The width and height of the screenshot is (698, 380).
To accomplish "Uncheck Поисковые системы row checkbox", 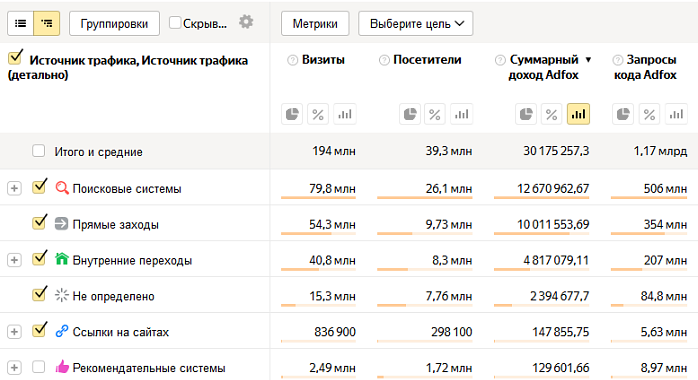I will [39, 187].
